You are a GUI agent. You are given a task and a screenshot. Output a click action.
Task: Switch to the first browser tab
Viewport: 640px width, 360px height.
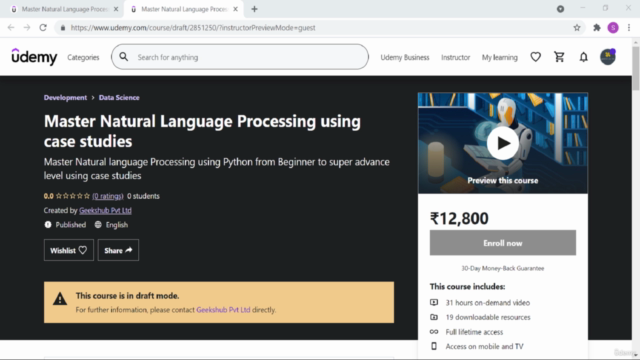click(64, 9)
